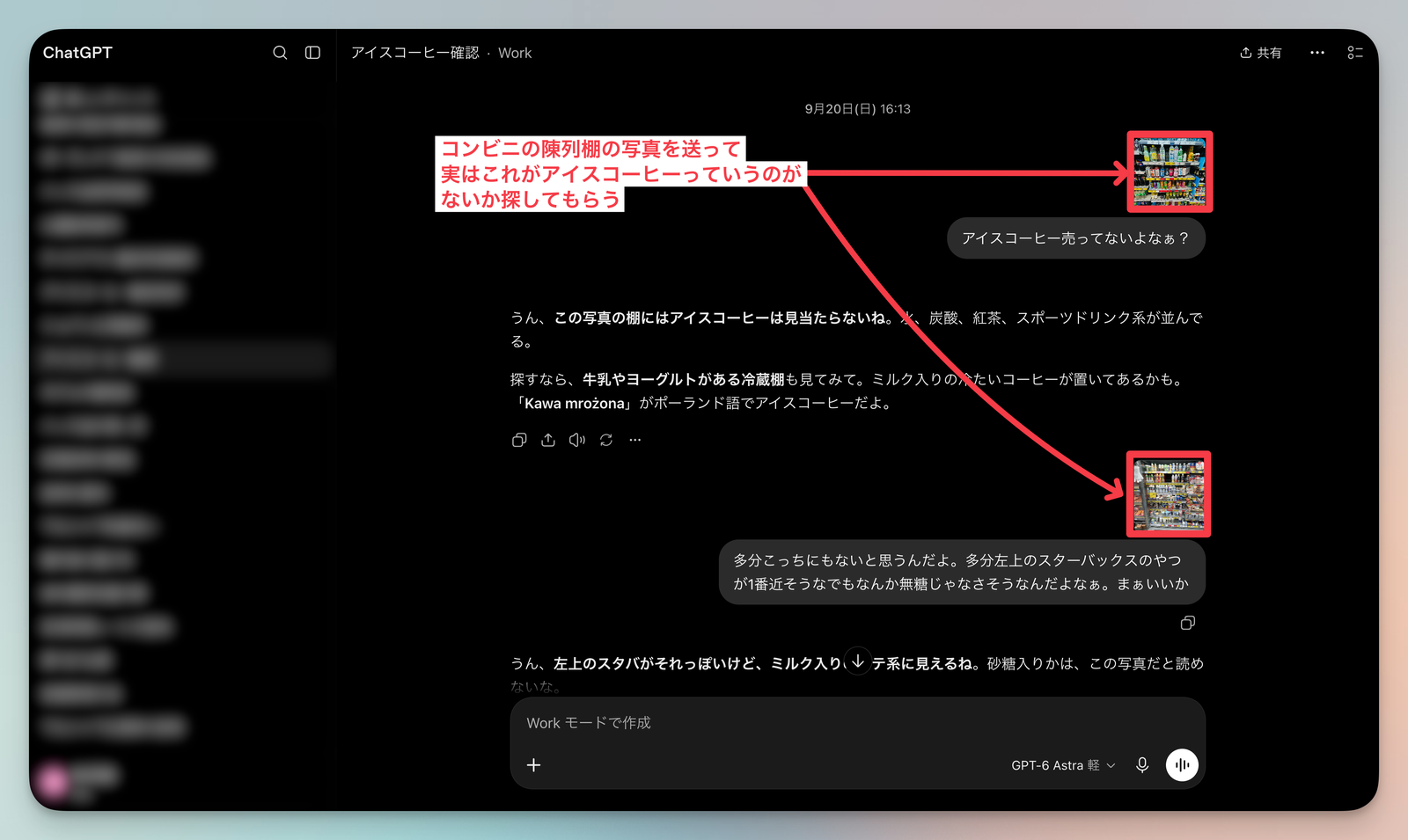Regenerate the first assistant response

pos(606,440)
